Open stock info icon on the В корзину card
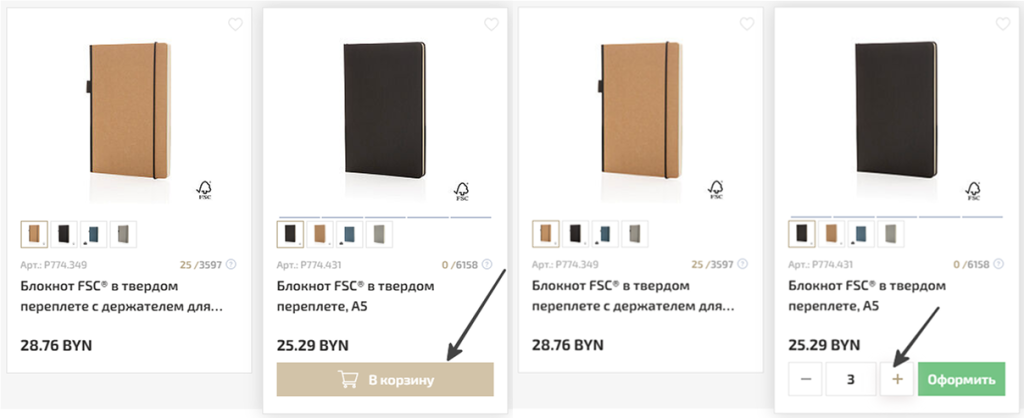This screenshot has width=1024, height=418. coord(487,264)
